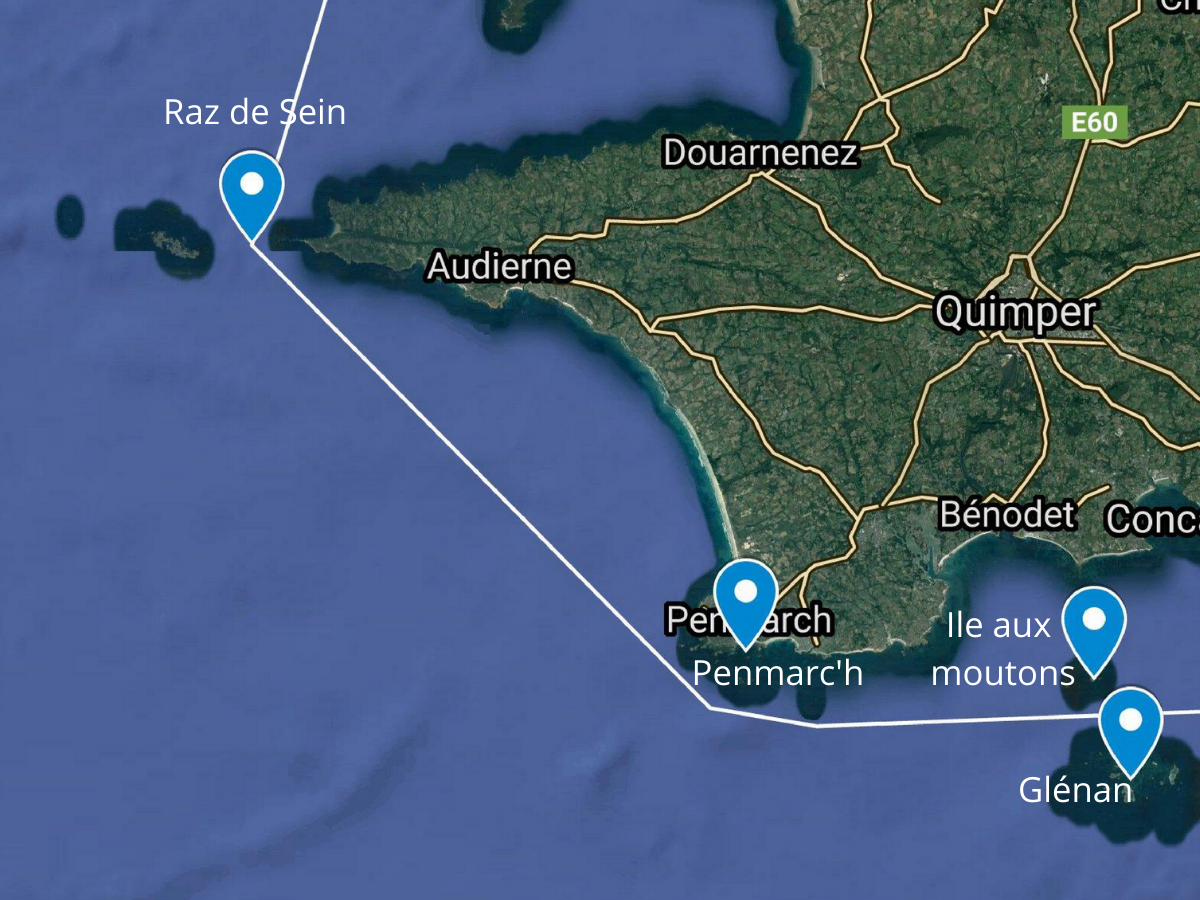Click the Bénodet town label
The width and height of the screenshot is (1200, 900).
(1008, 514)
